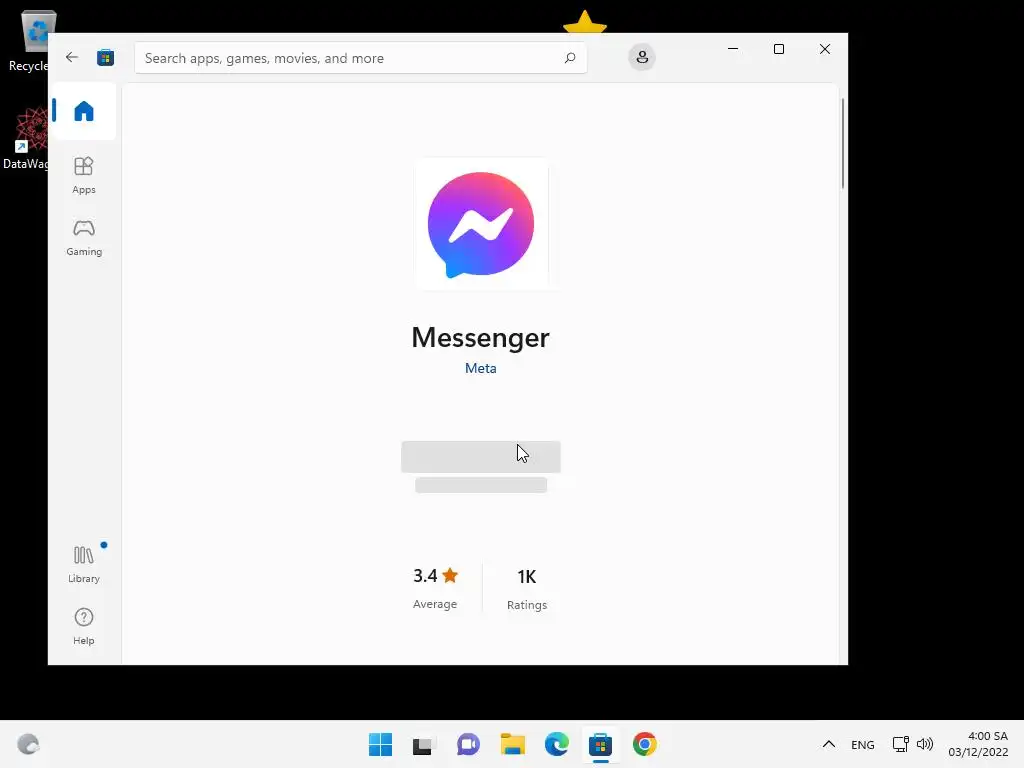
Task: Open the volume speaker tray icon
Action: pos(925,744)
